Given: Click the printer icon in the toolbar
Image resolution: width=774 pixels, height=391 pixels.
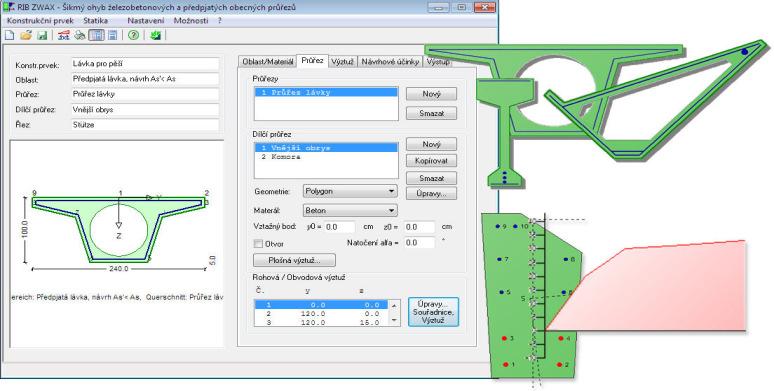Looking at the screenshot, I should coord(79,35).
